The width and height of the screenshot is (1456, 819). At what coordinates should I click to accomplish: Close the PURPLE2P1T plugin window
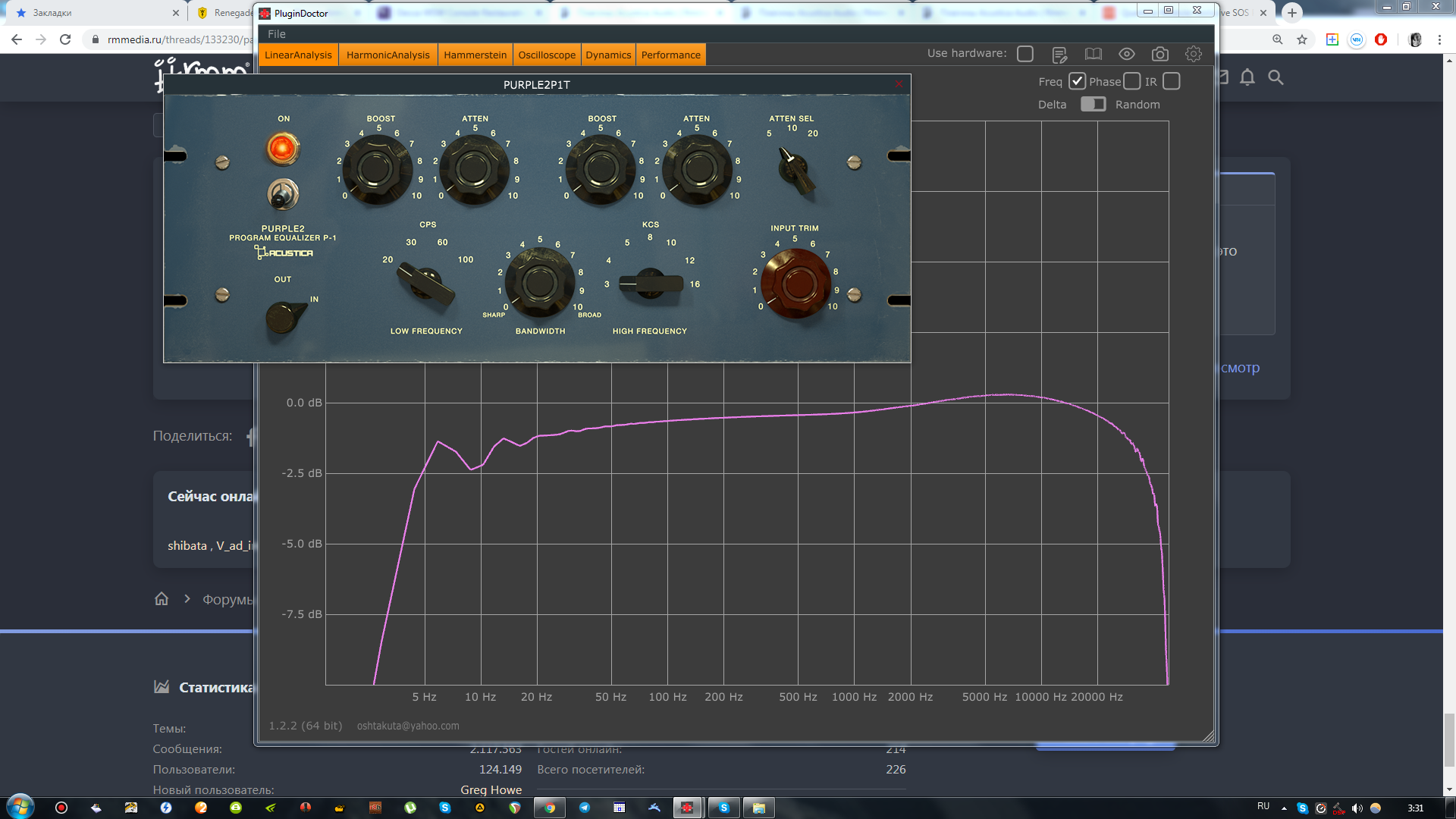(899, 84)
